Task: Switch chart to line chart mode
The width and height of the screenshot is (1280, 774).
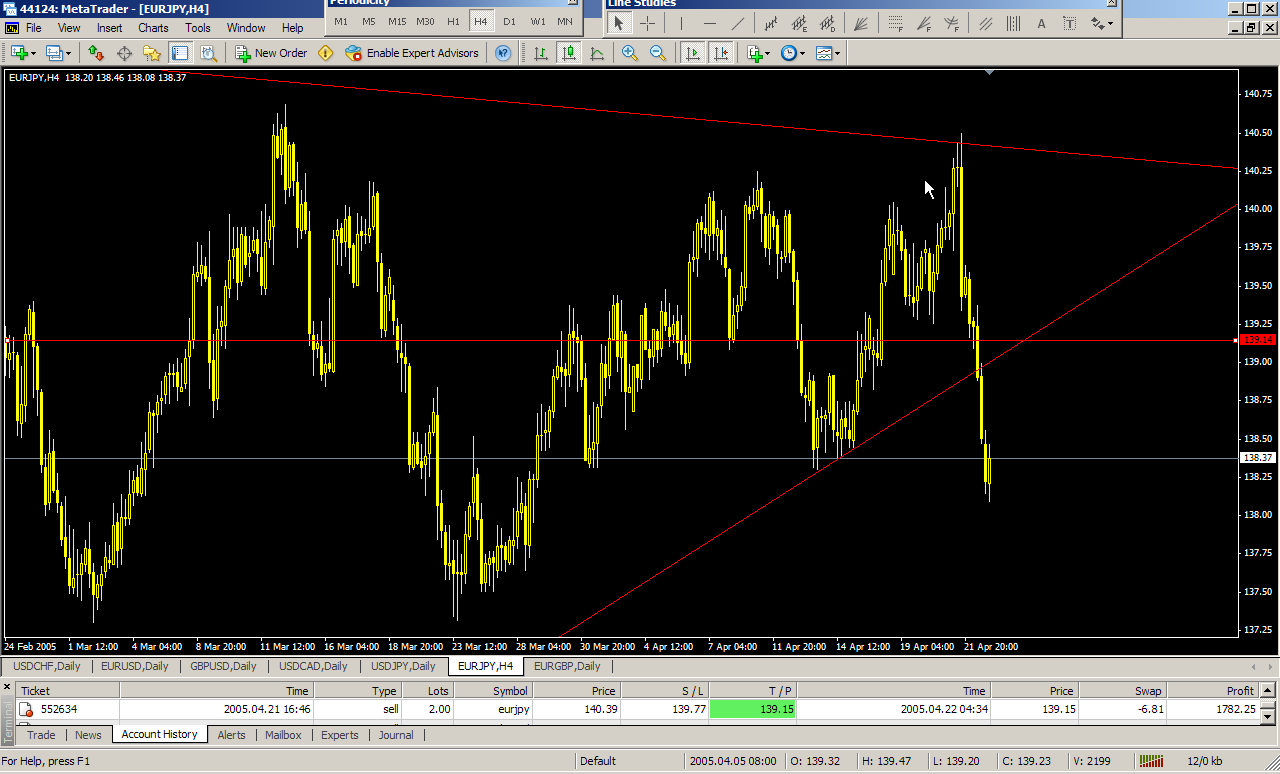Action: pos(597,53)
